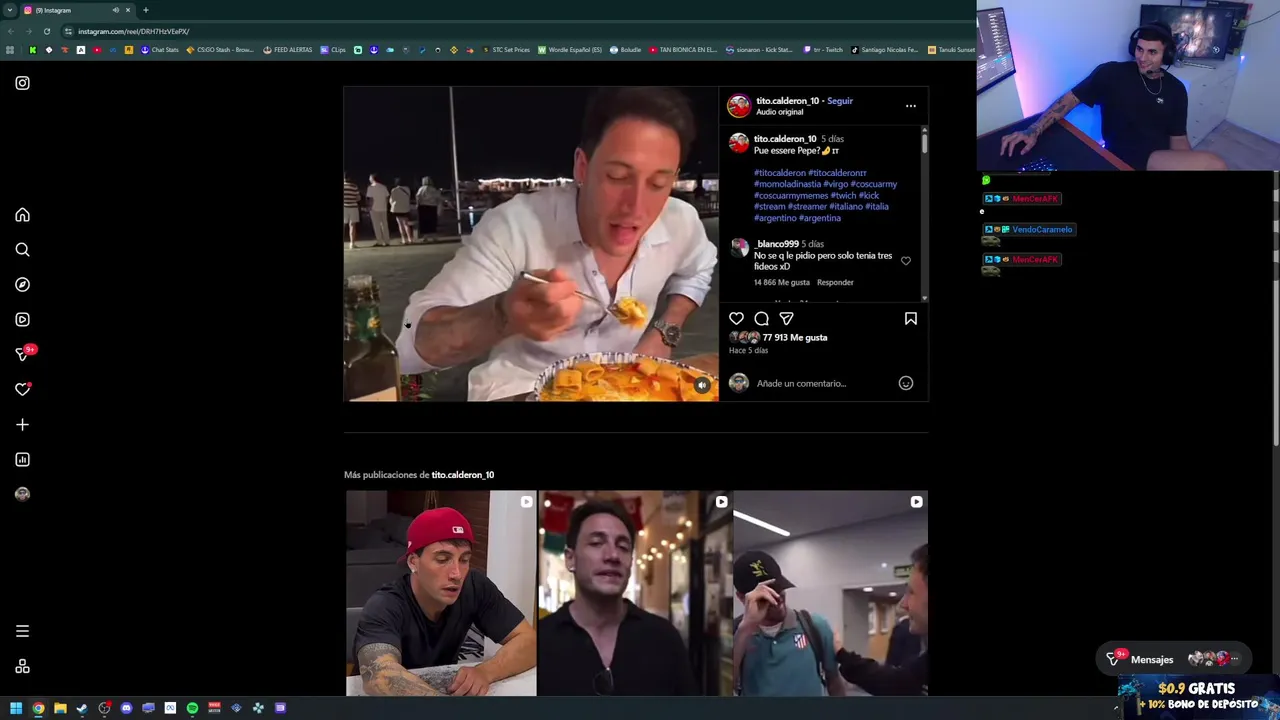This screenshot has width=1280, height=720.
Task: Open the Mensajes floating button
Action: [x=1174, y=659]
